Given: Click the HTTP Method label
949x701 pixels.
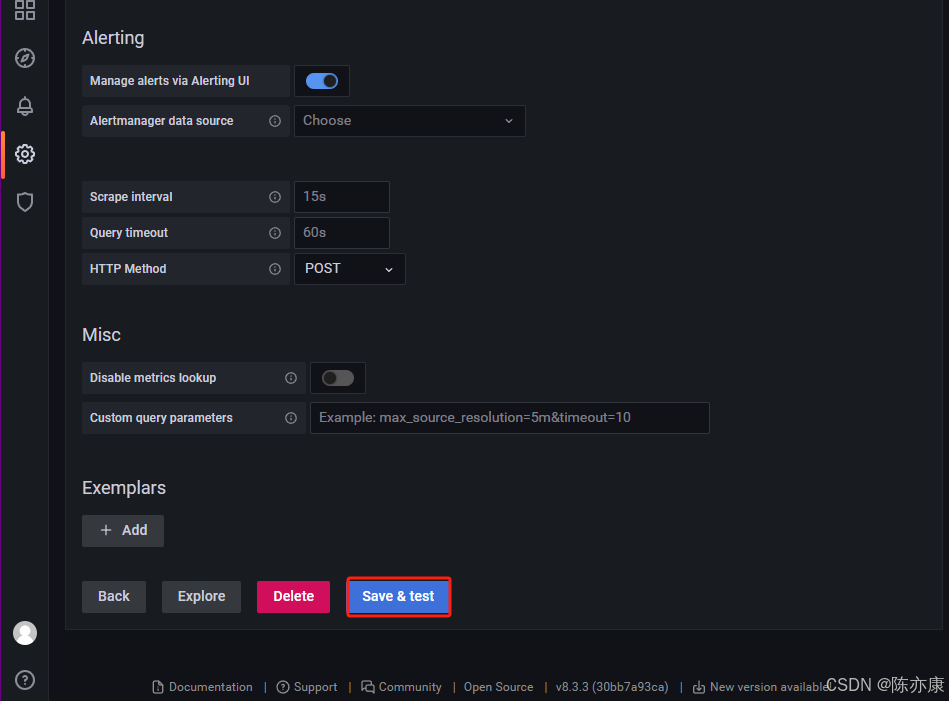Looking at the screenshot, I should [x=128, y=269].
